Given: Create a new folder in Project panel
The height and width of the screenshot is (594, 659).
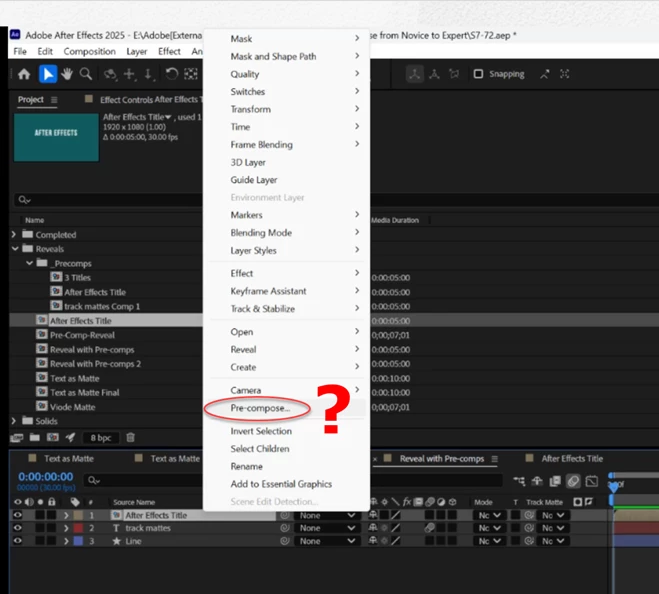Looking at the screenshot, I should (x=34, y=438).
